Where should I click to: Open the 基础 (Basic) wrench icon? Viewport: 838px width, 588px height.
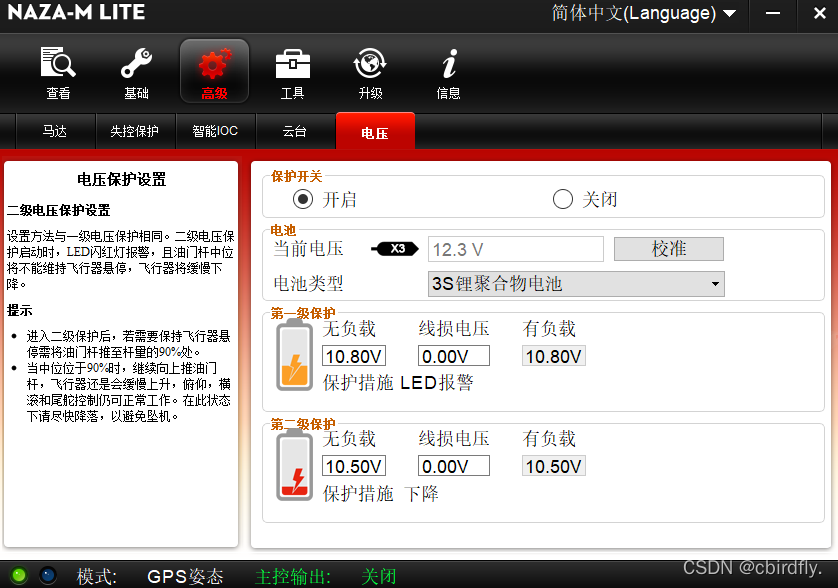tap(136, 72)
